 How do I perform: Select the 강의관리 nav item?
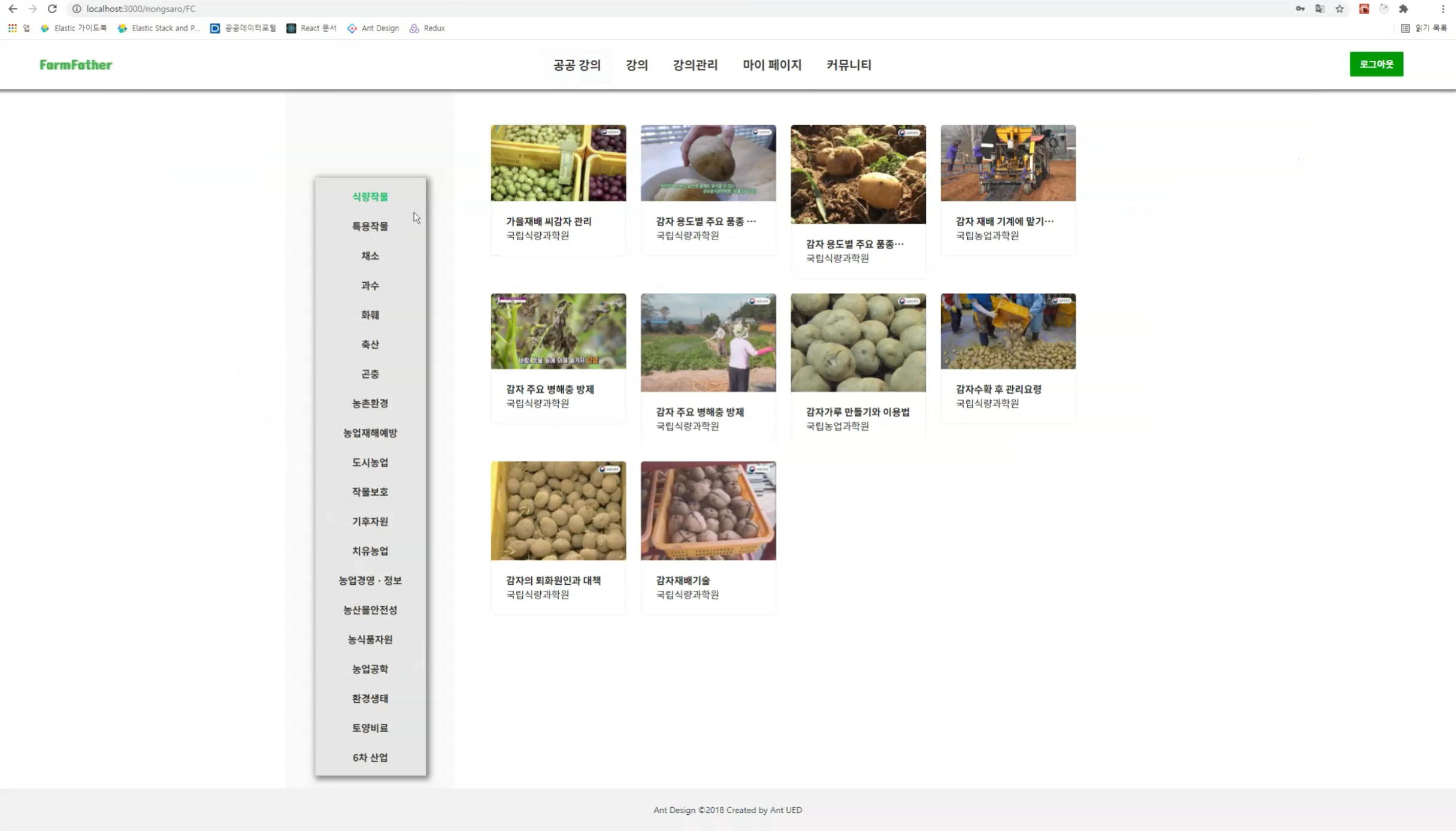point(695,65)
